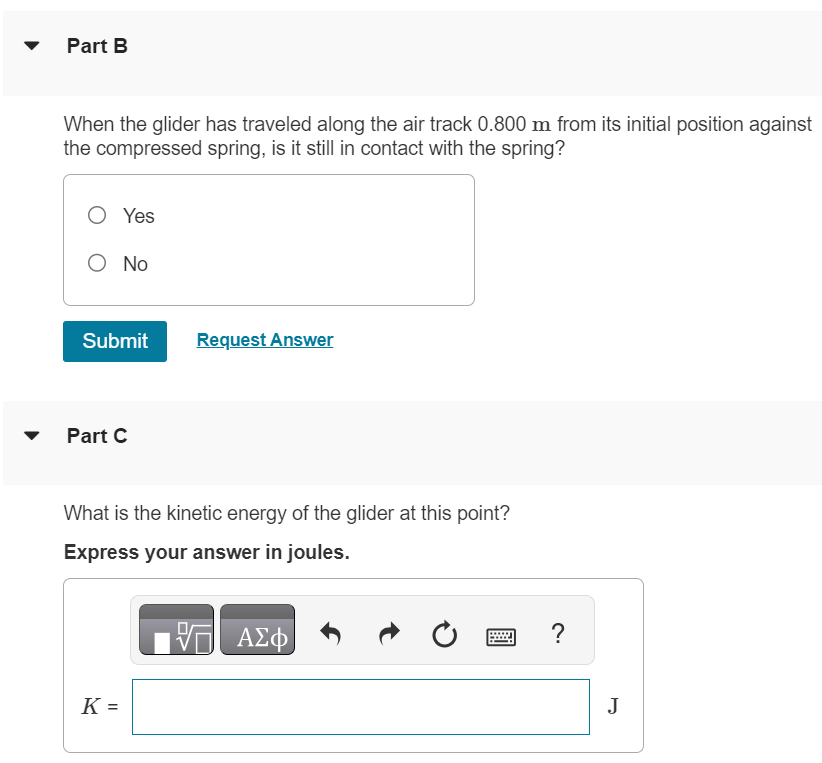Select the Yes radio button
Screen dimensions: 822x763
tap(97, 215)
